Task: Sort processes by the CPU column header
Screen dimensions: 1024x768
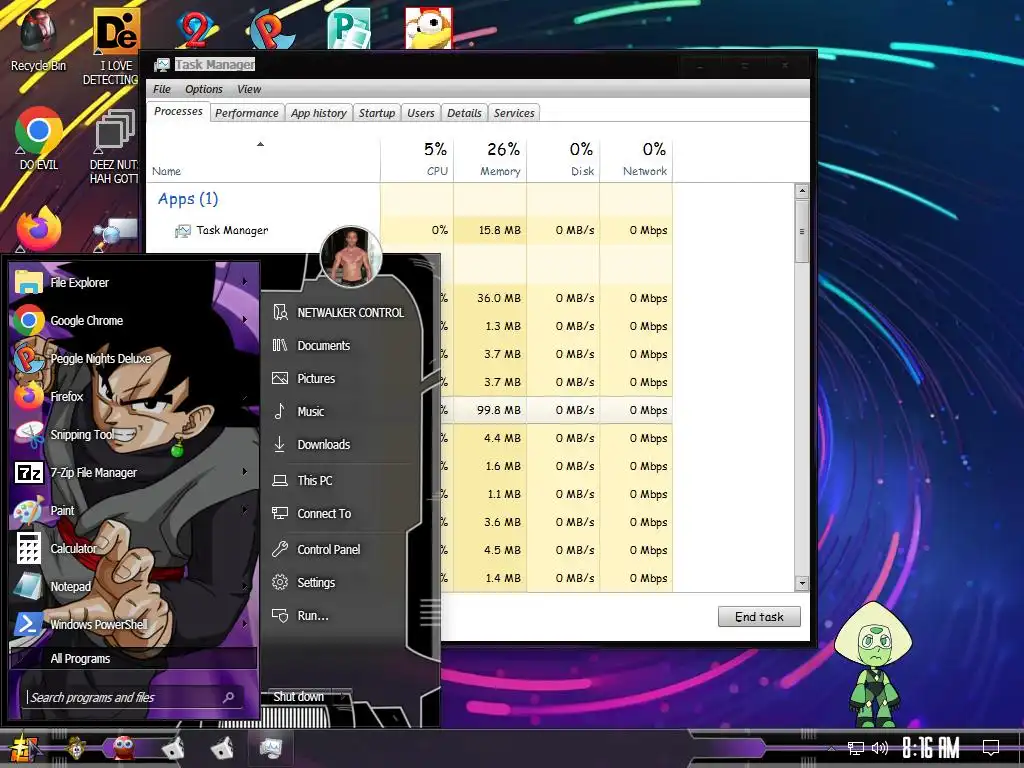Action: [x=417, y=158]
